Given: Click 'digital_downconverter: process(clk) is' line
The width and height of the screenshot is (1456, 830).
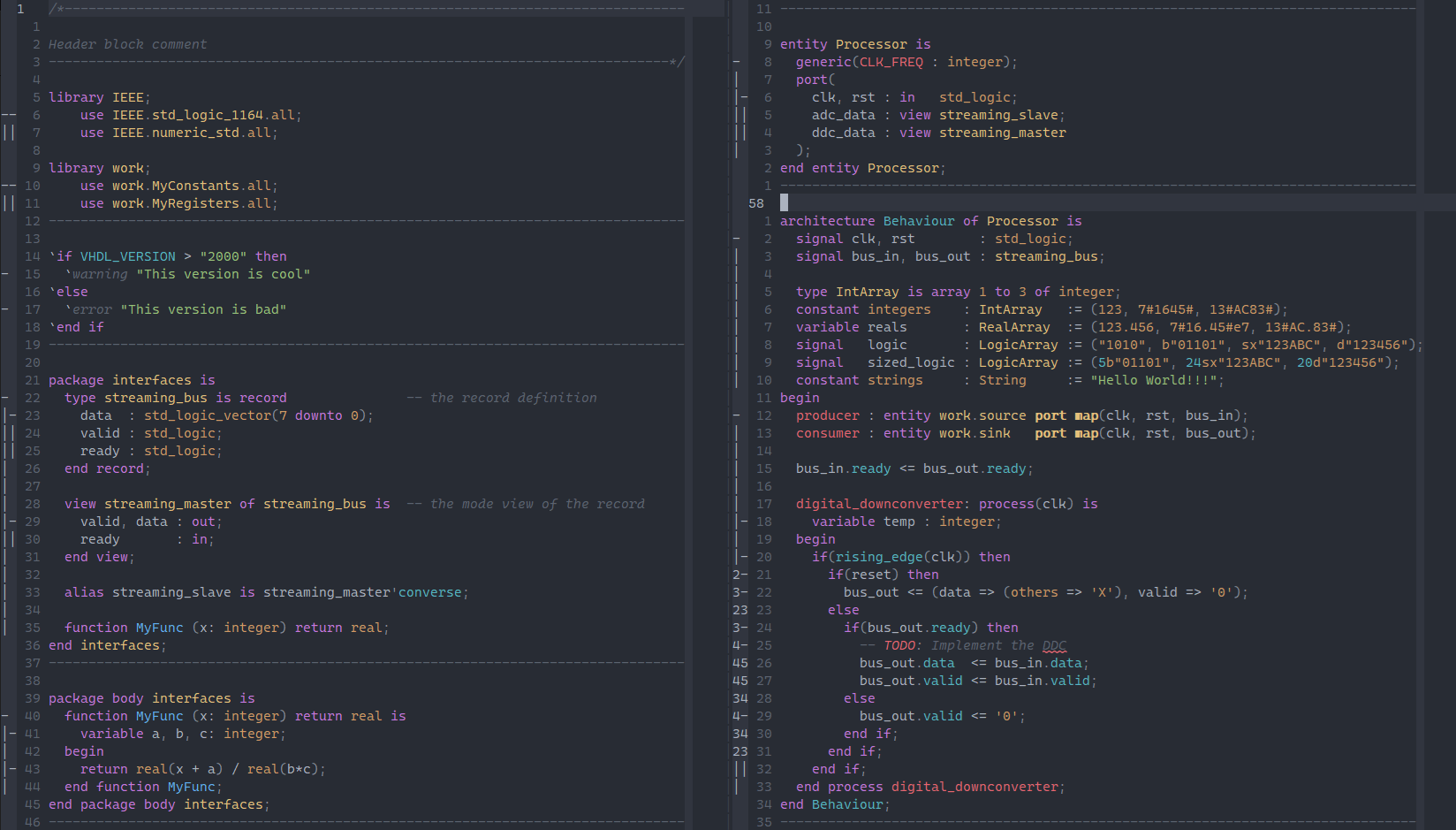Looking at the screenshot, I should (x=947, y=504).
